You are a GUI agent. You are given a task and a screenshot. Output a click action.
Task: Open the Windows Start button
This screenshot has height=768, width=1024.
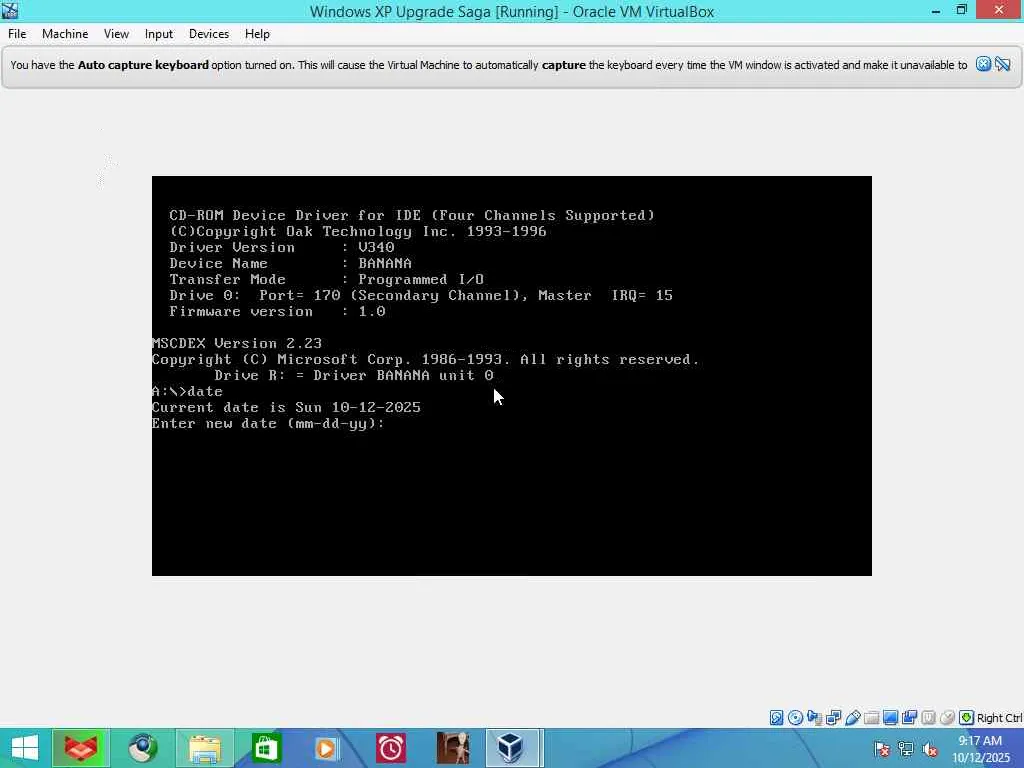(25, 748)
